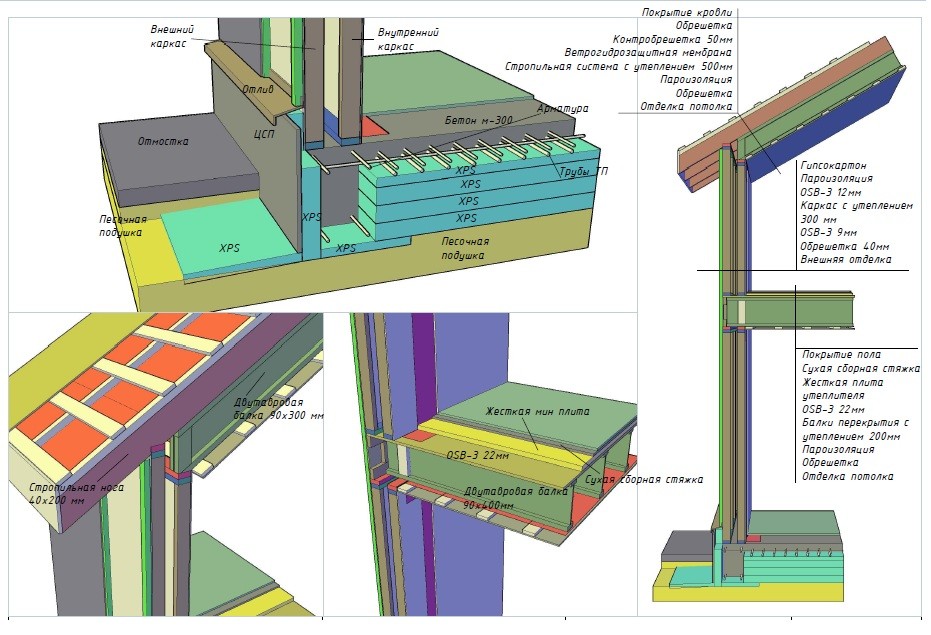
Task: Click the "Гипсокартон" wall layer entry
Action: [833, 164]
